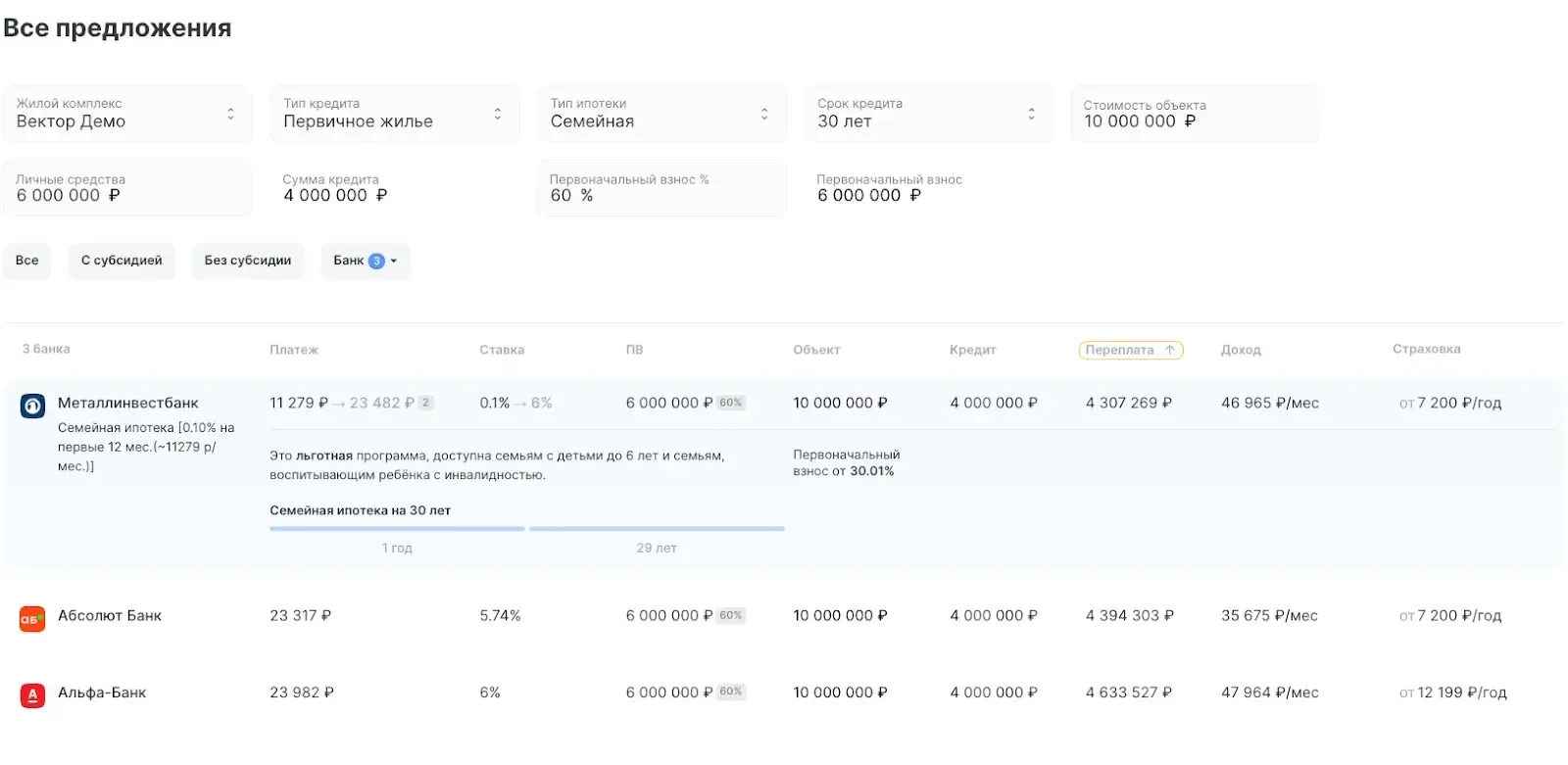Click overpayment 4 307 269 ₽

tap(1129, 403)
